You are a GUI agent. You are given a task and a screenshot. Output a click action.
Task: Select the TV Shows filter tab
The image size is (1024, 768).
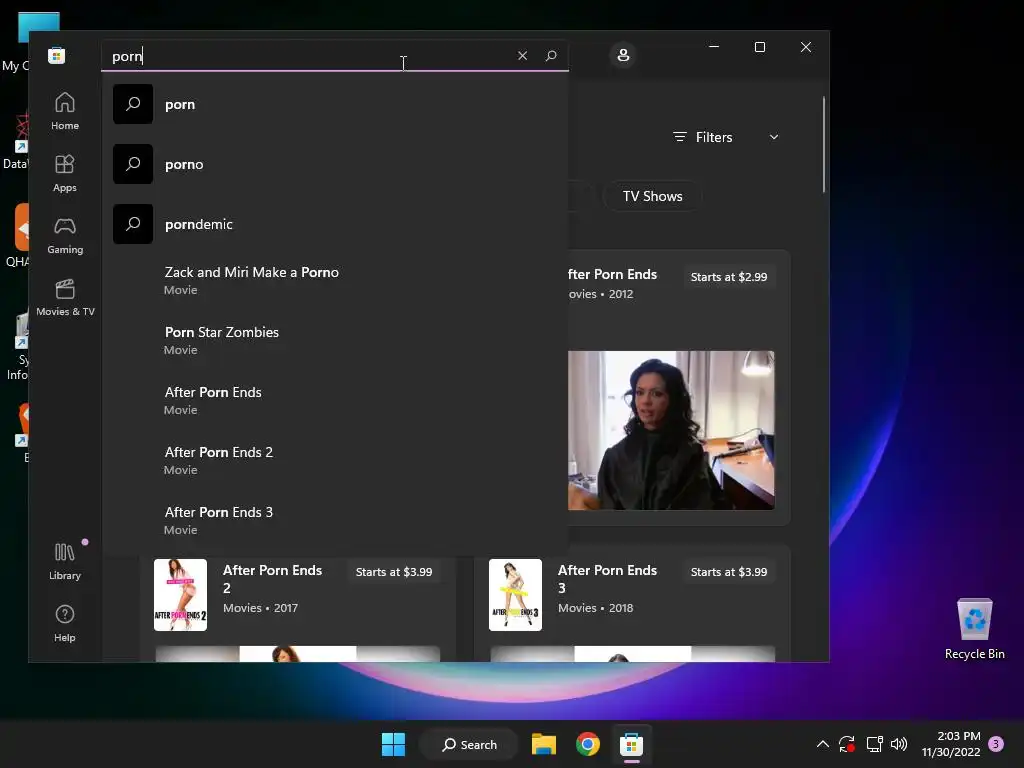coord(652,196)
